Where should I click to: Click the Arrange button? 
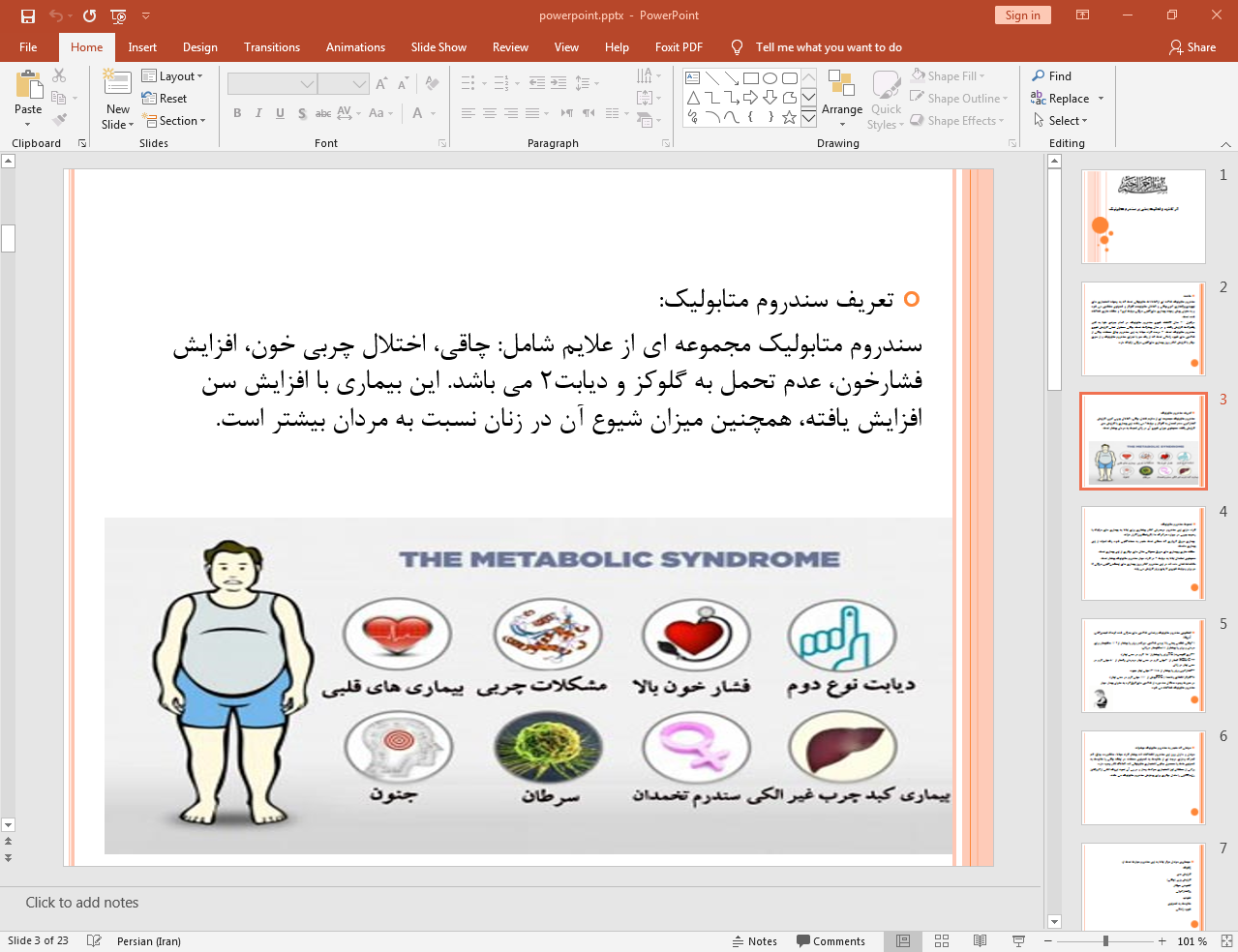click(842, 99)
